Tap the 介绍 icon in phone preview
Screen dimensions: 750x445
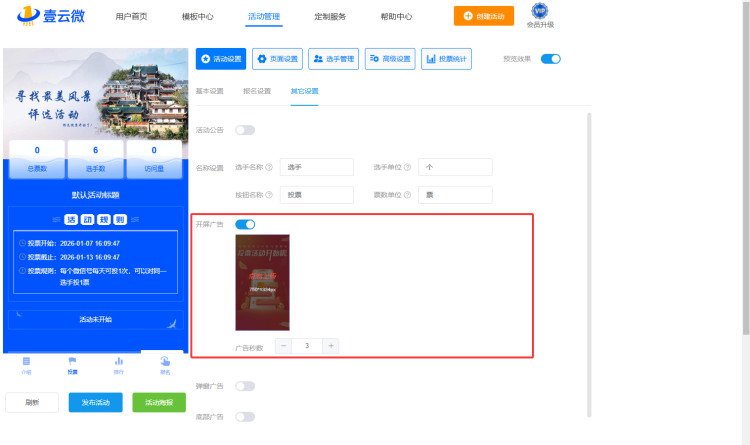[27, 364]
